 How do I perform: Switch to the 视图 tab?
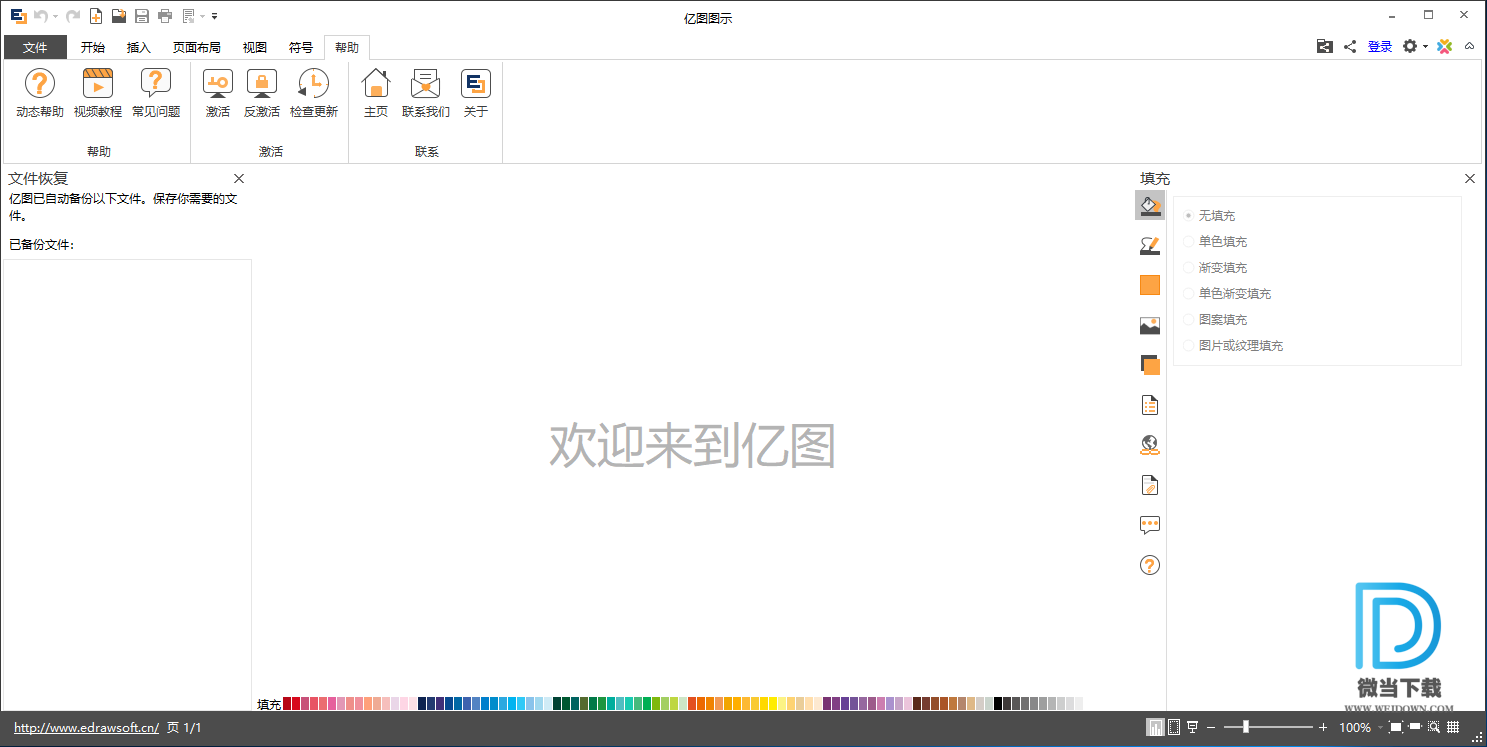click(x=255, y=47)
